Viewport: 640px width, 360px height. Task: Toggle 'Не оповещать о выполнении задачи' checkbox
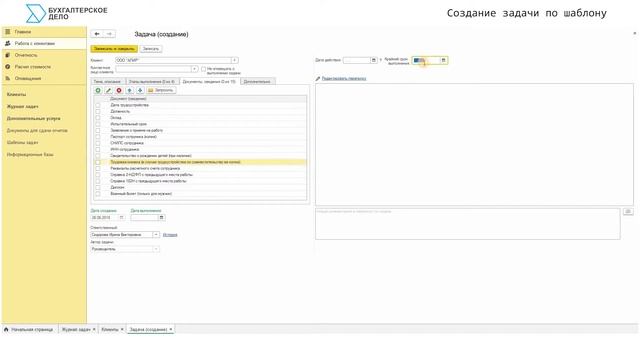[x=204, y=69]
